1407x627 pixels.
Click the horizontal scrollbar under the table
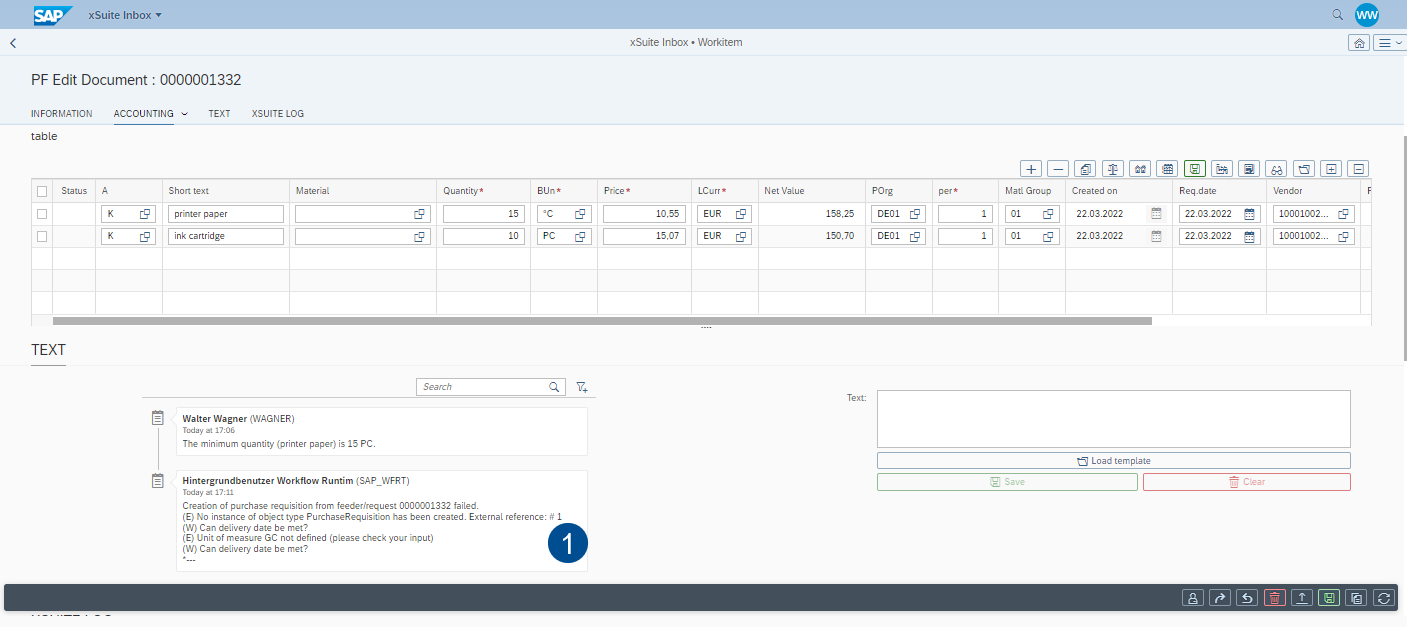(x=602, y=321)
